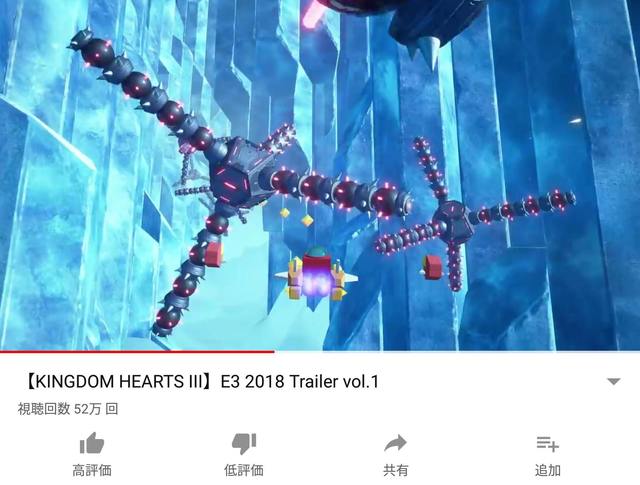Tap the share arrow icon
Viewport: 640px width, 485px height.
(395, 443)
